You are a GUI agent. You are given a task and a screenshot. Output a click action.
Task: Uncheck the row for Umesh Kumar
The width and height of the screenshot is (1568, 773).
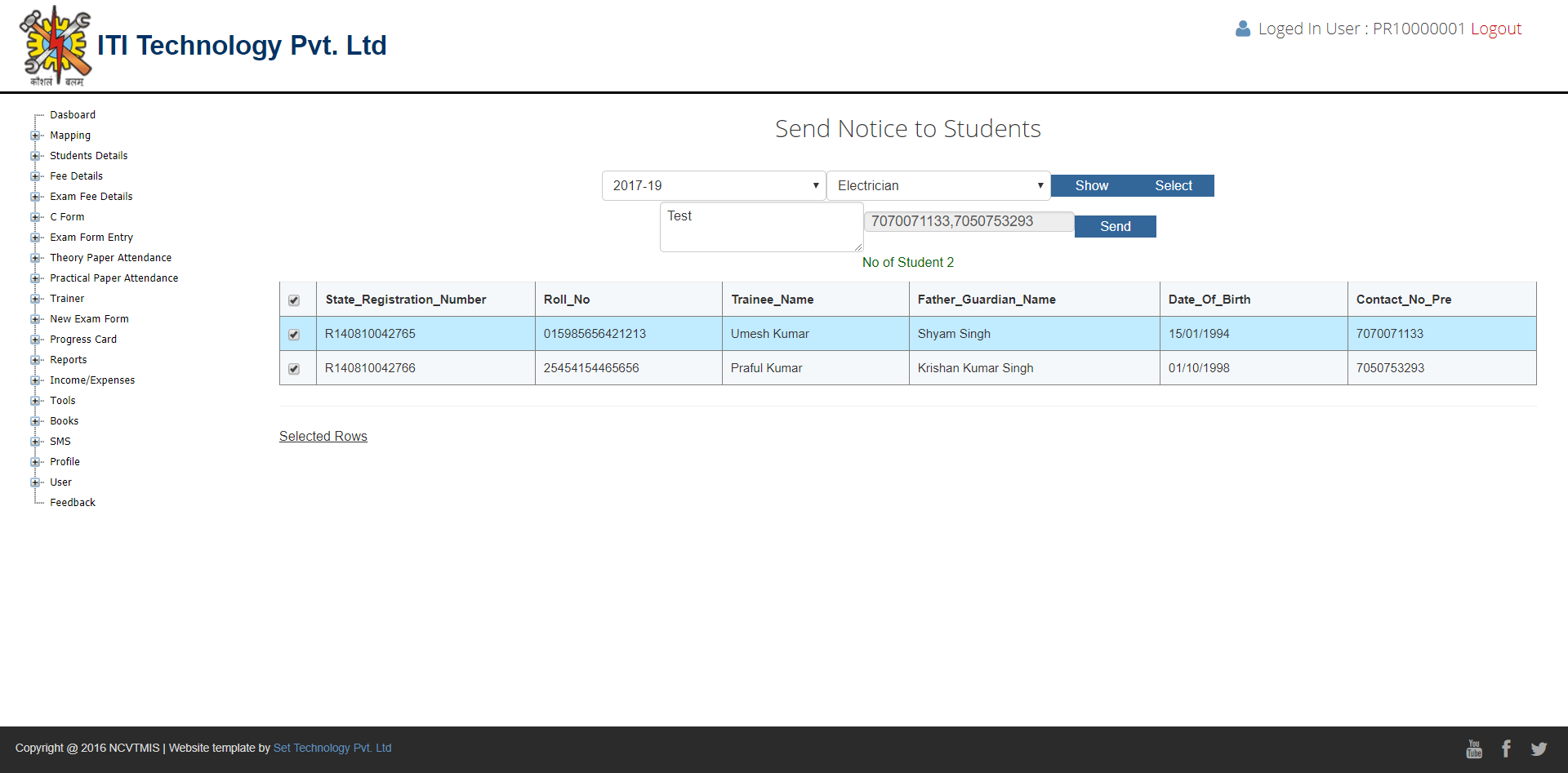(x=294, y=335)
